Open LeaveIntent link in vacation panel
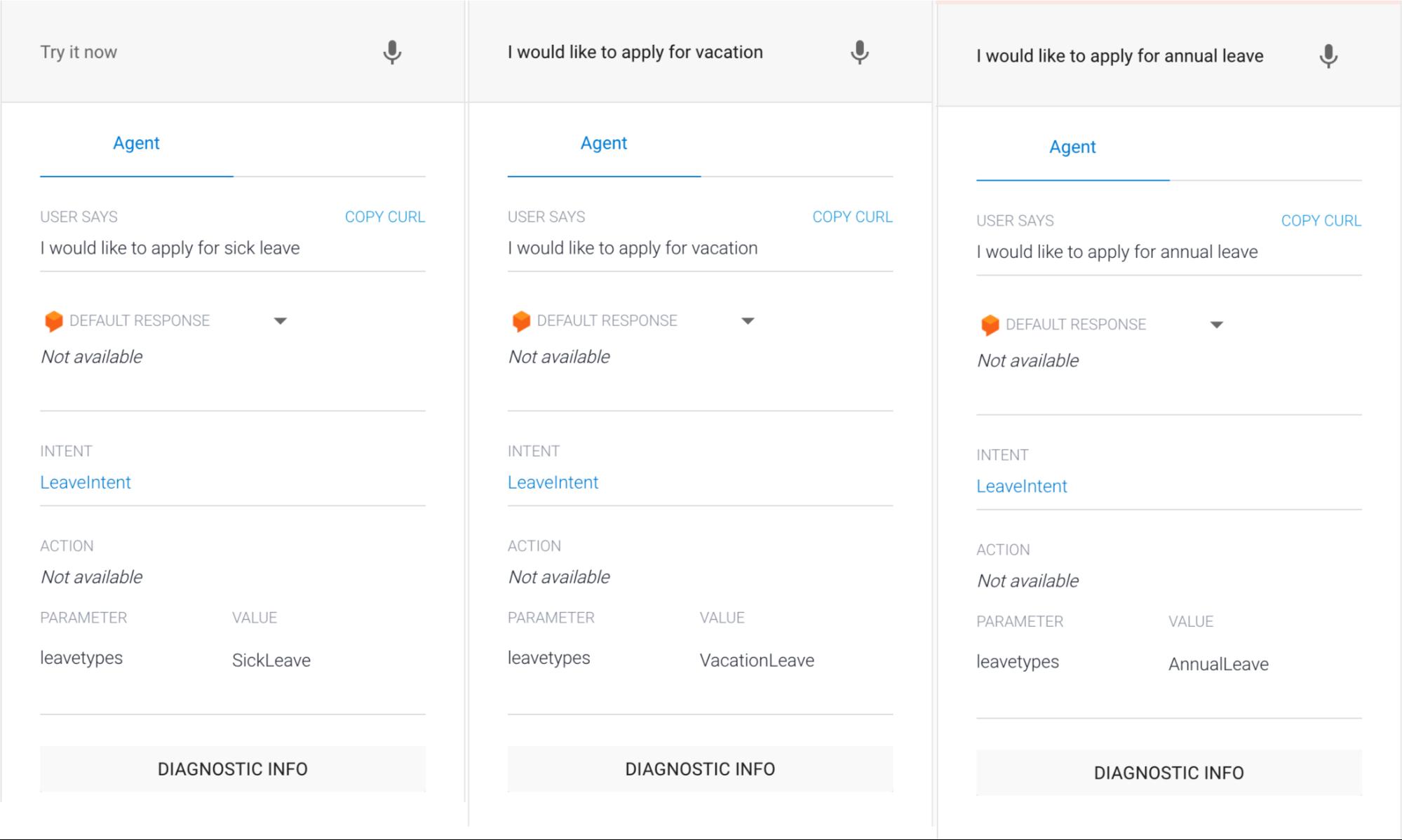 pos(553,482)
